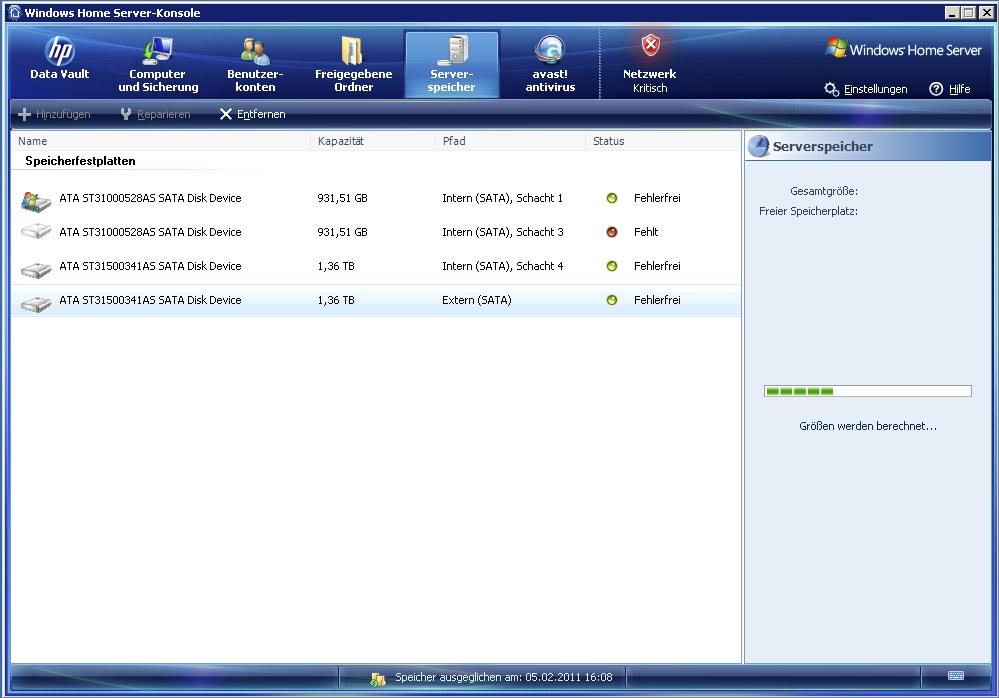Click 'Größen werden berechnet...' text
The image size is (999, 698).
[868, 426]
